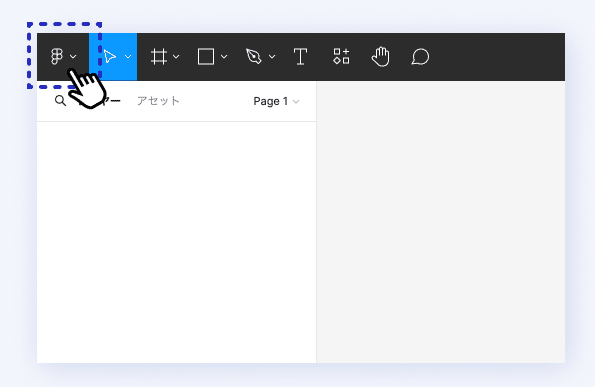
Task: Expand the Pen tool options chevron
Action: coord(272,57)
